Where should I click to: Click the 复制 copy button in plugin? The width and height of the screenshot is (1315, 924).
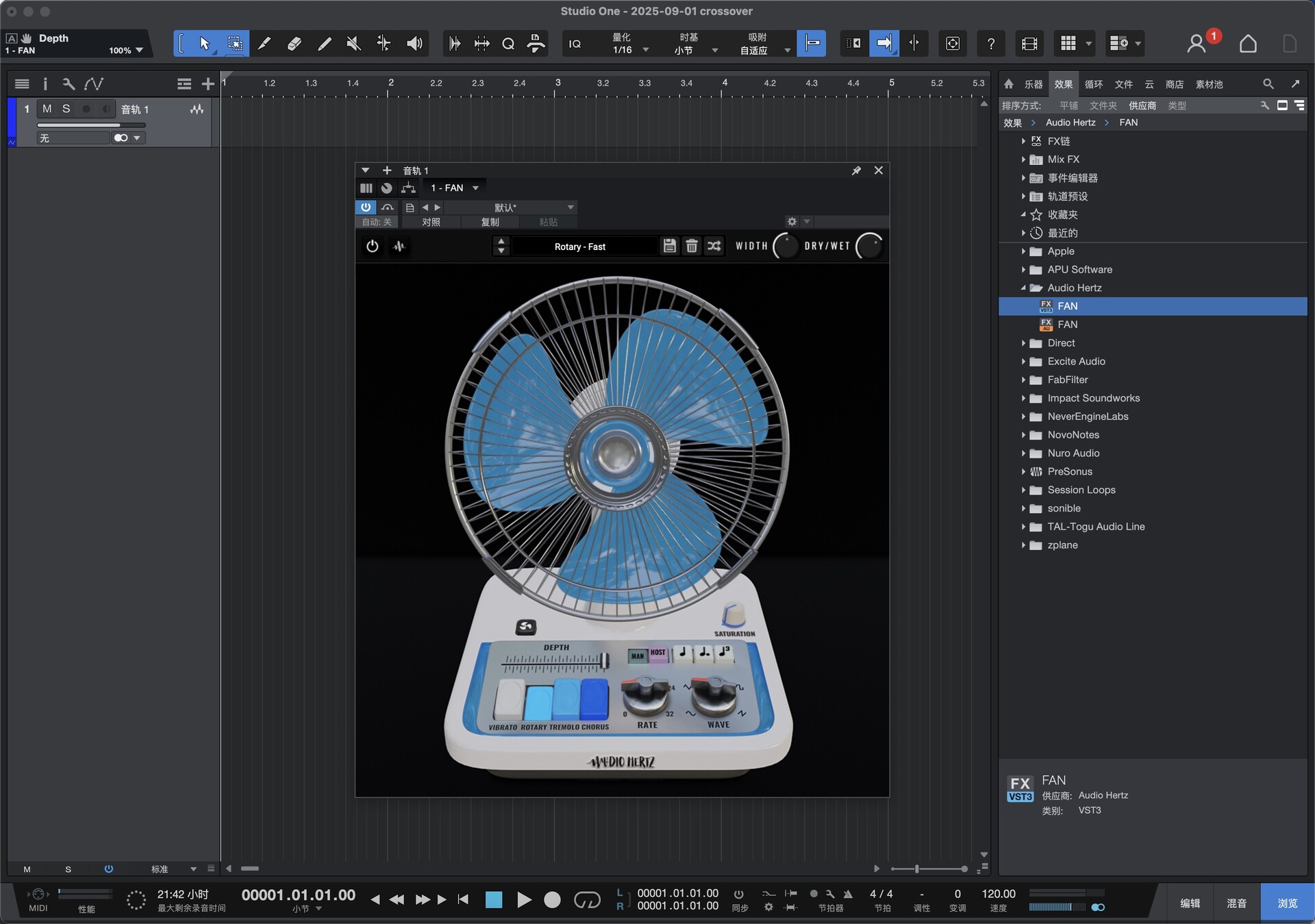490,222
